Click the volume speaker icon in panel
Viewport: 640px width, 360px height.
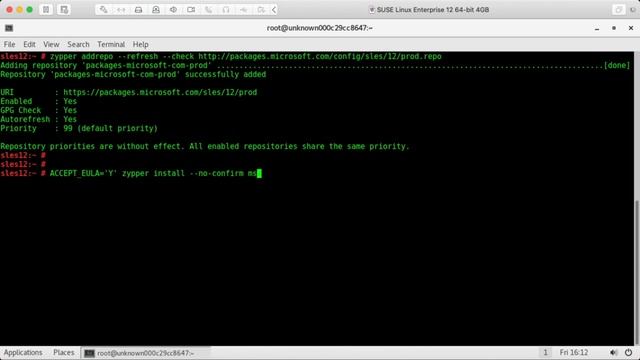[x=613, y=352]
